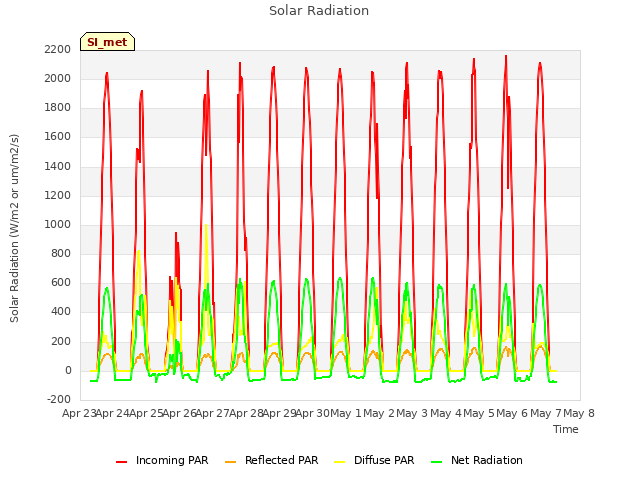This screenshot has height=480, width=640.
Task: Select the Reflected PAR legend label
Action: click(281, 460)
